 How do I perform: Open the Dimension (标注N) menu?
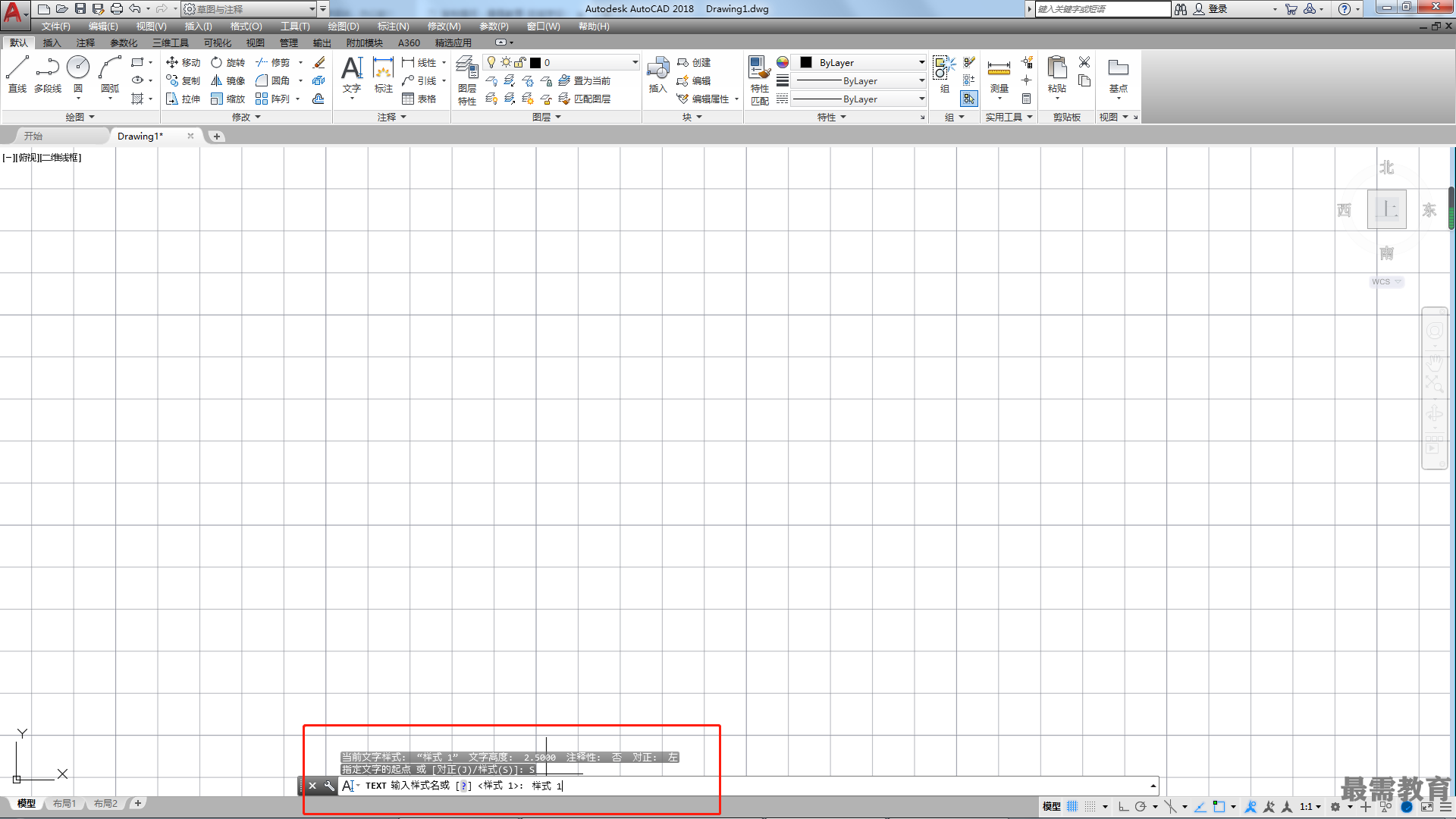[x=393, y=27]
